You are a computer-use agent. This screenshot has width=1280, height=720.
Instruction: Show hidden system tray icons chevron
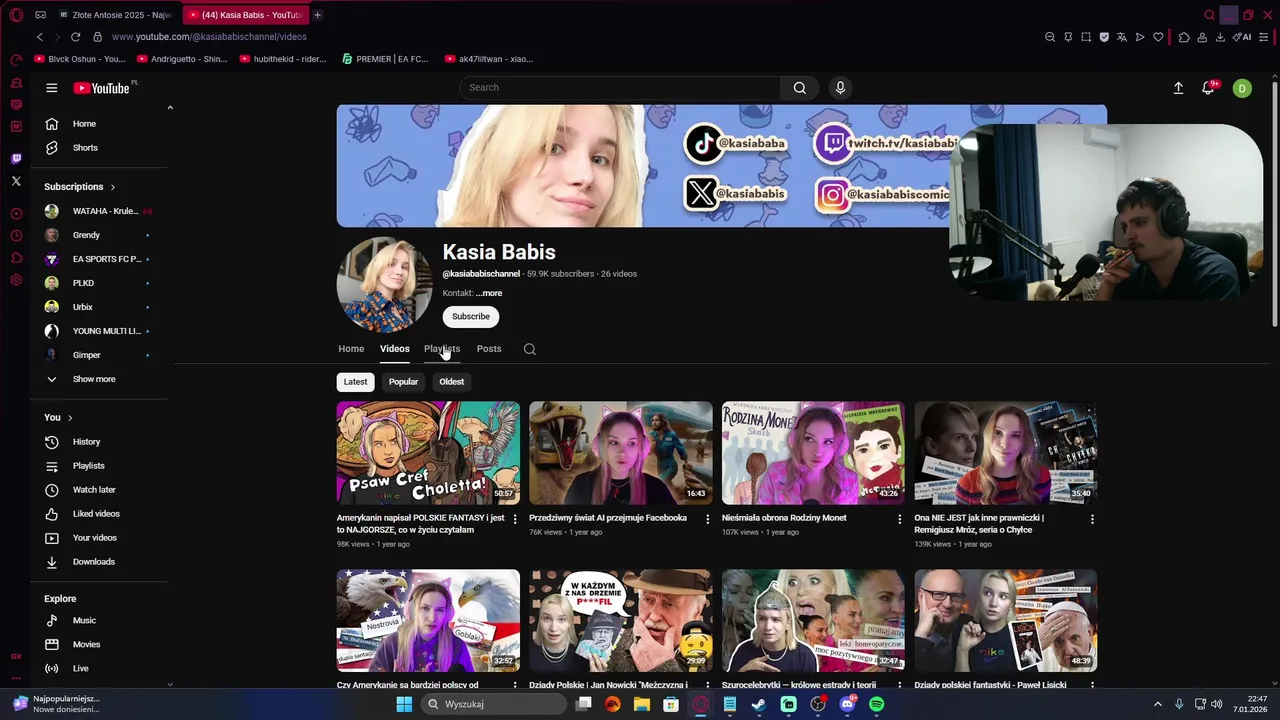(1158, 704)
